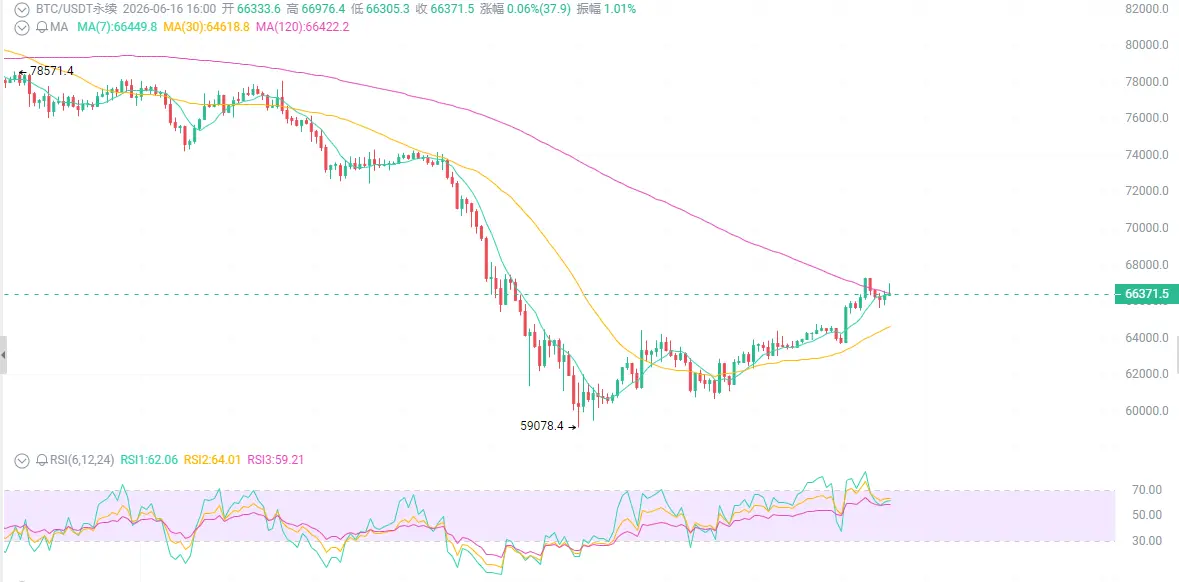Collapse the RSI(6,12,24) indicator legend
The height and width of the screenshot is (582, 1179).
pos(23,459)
